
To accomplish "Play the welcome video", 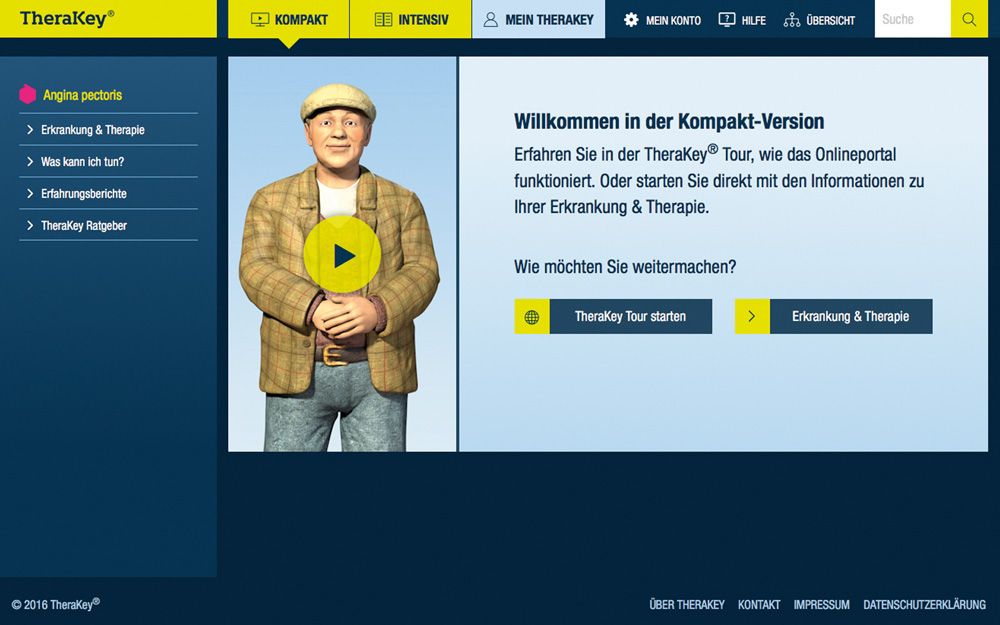I will tap(342, 254).
